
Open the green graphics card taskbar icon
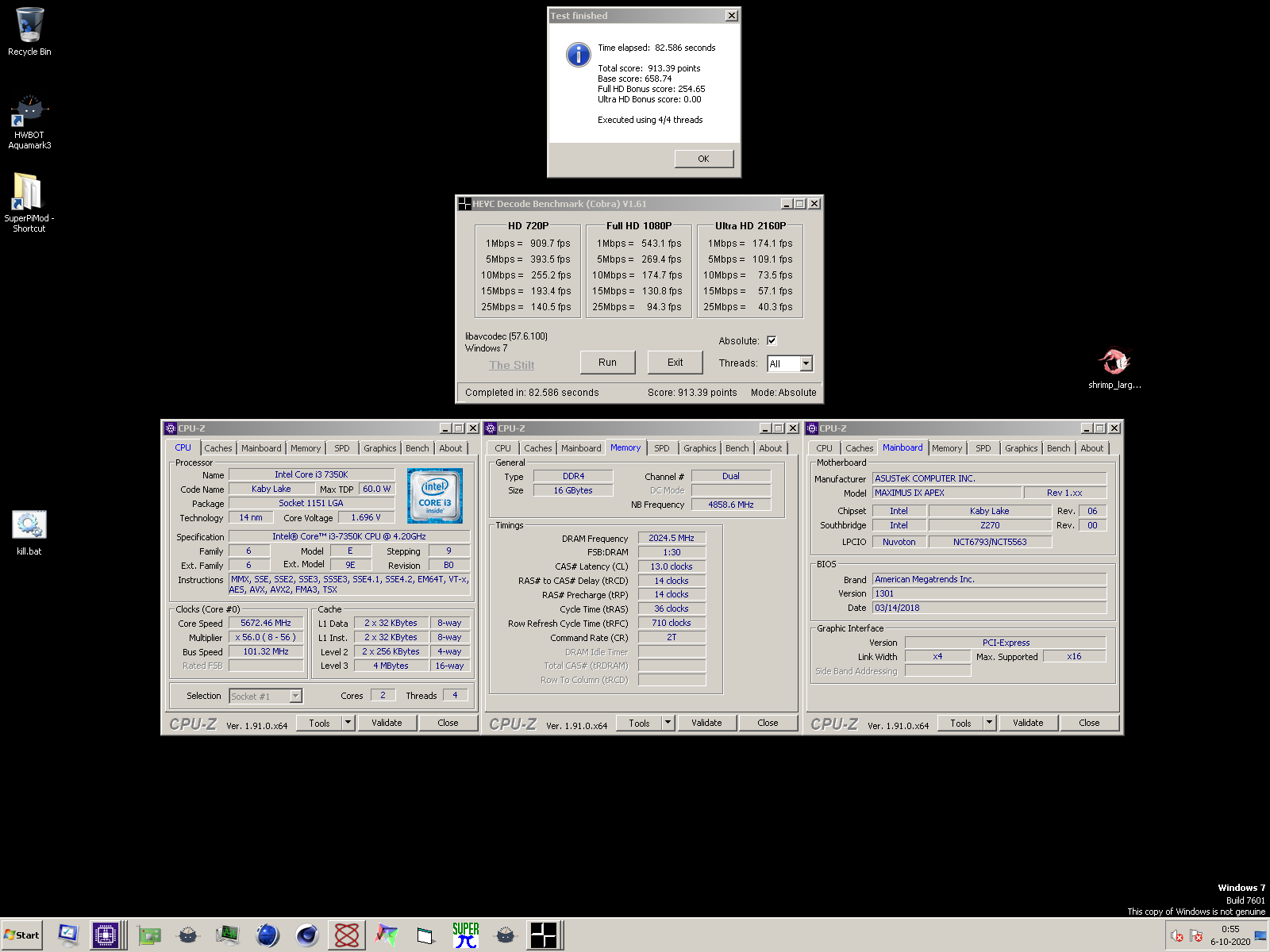[148, 935]
